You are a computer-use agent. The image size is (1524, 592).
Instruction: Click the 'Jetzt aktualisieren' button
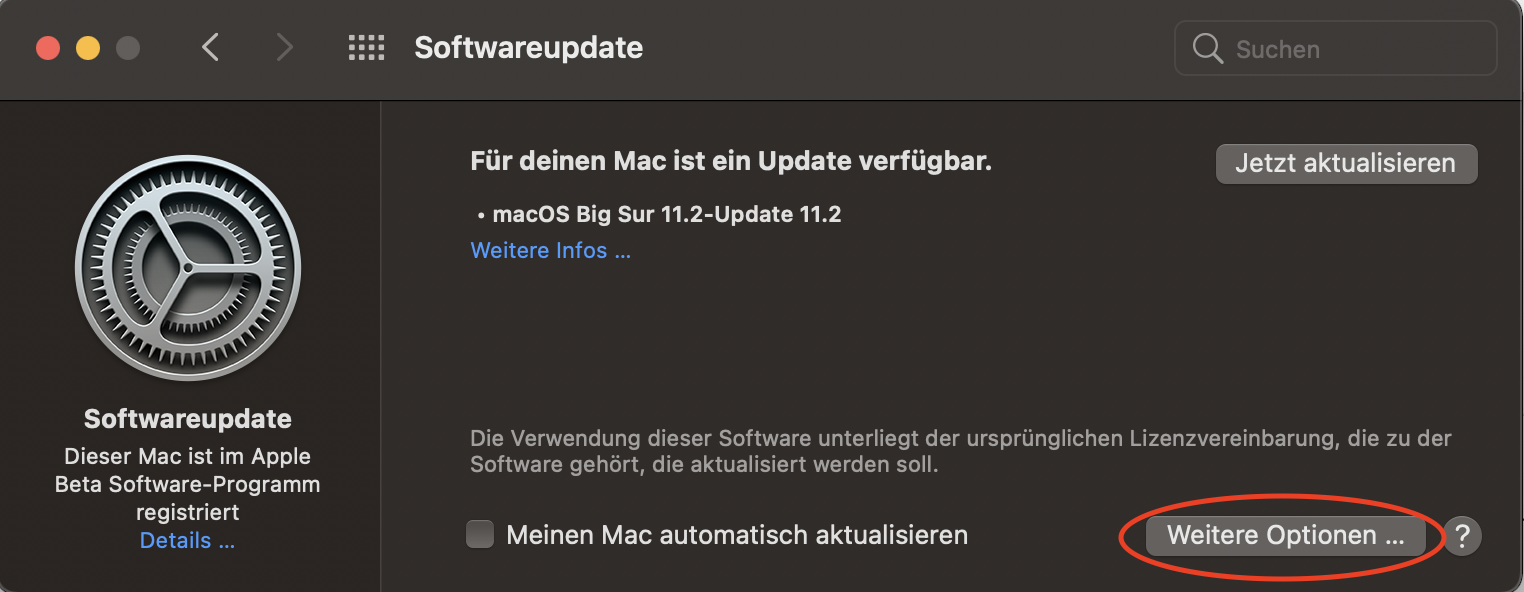pos(1346,164)
